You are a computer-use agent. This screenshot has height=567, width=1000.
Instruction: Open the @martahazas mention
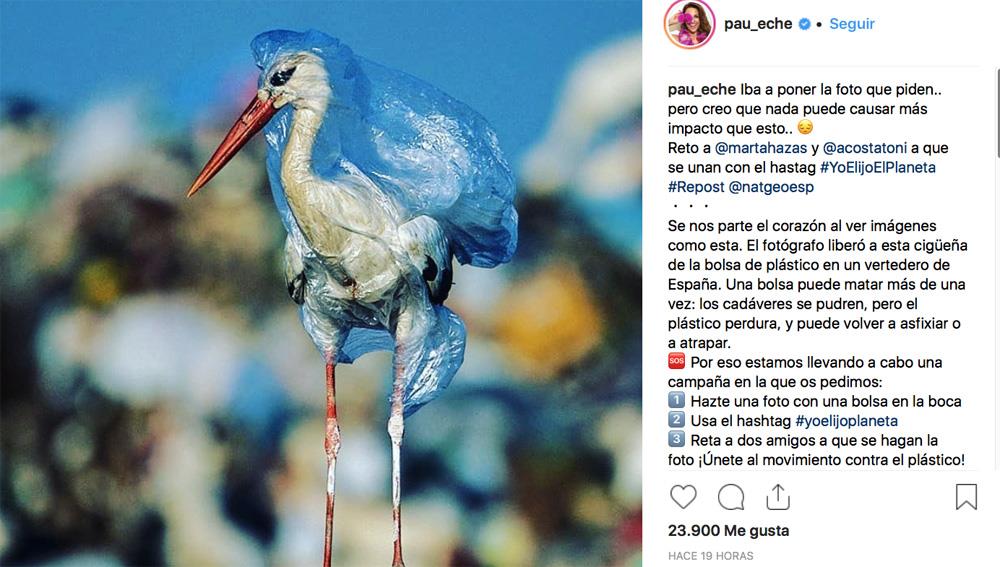[761, 148]
